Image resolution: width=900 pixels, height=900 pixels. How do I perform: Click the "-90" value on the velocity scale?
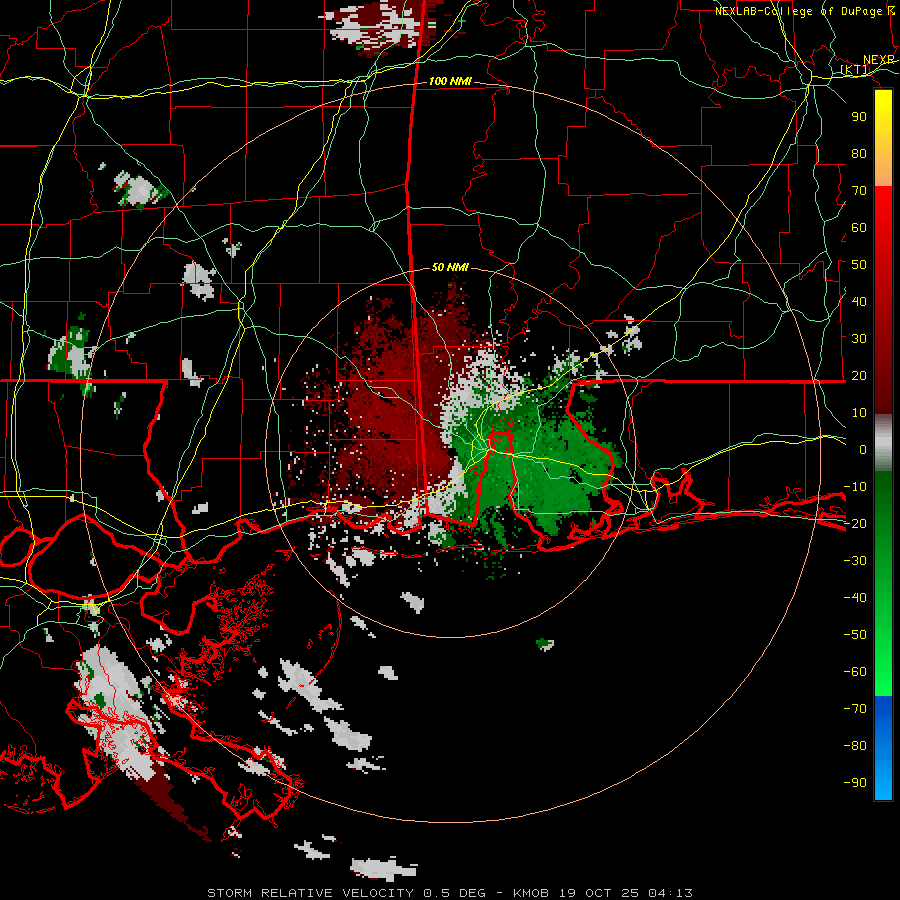pyautogui.click(x=855, y=783)
